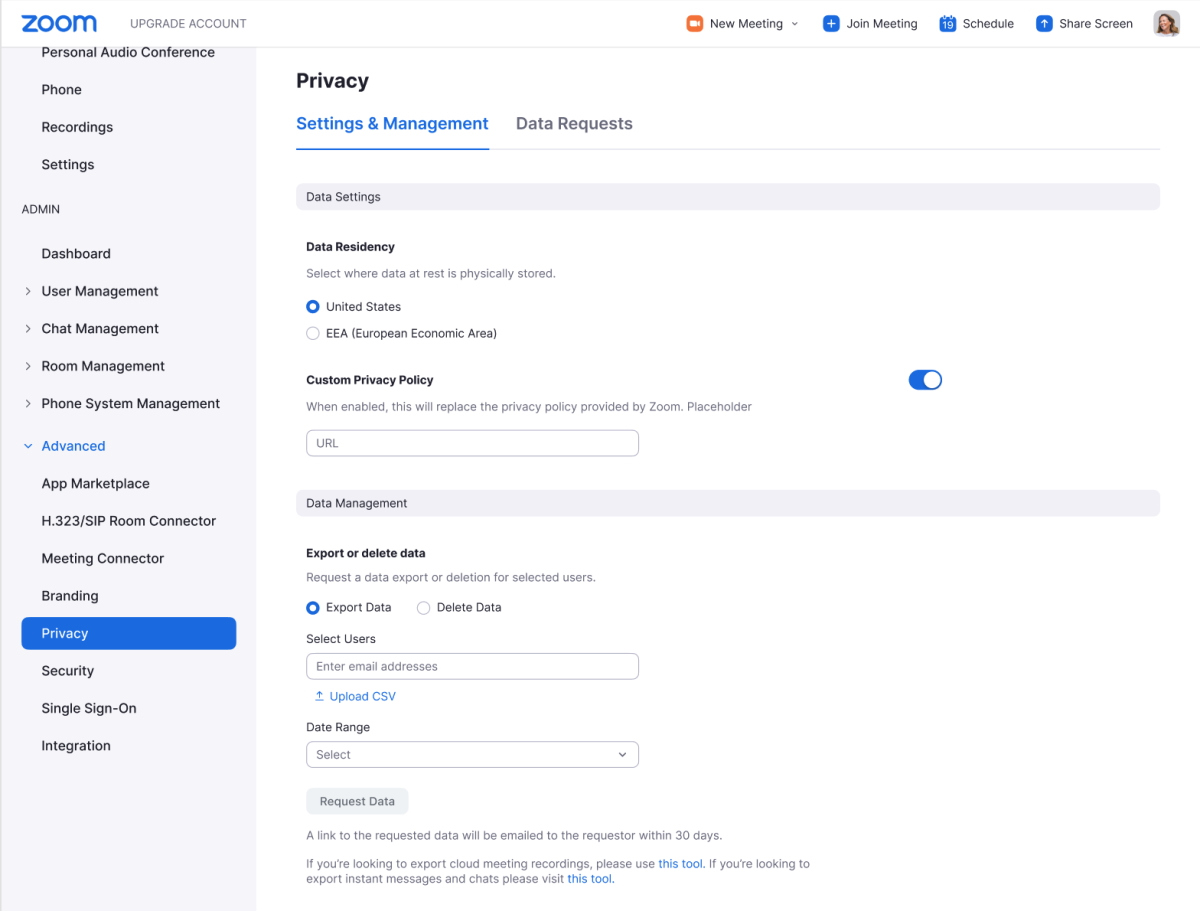
Task: Collapse the Advanced section
Action: click(x=28, y=446)
